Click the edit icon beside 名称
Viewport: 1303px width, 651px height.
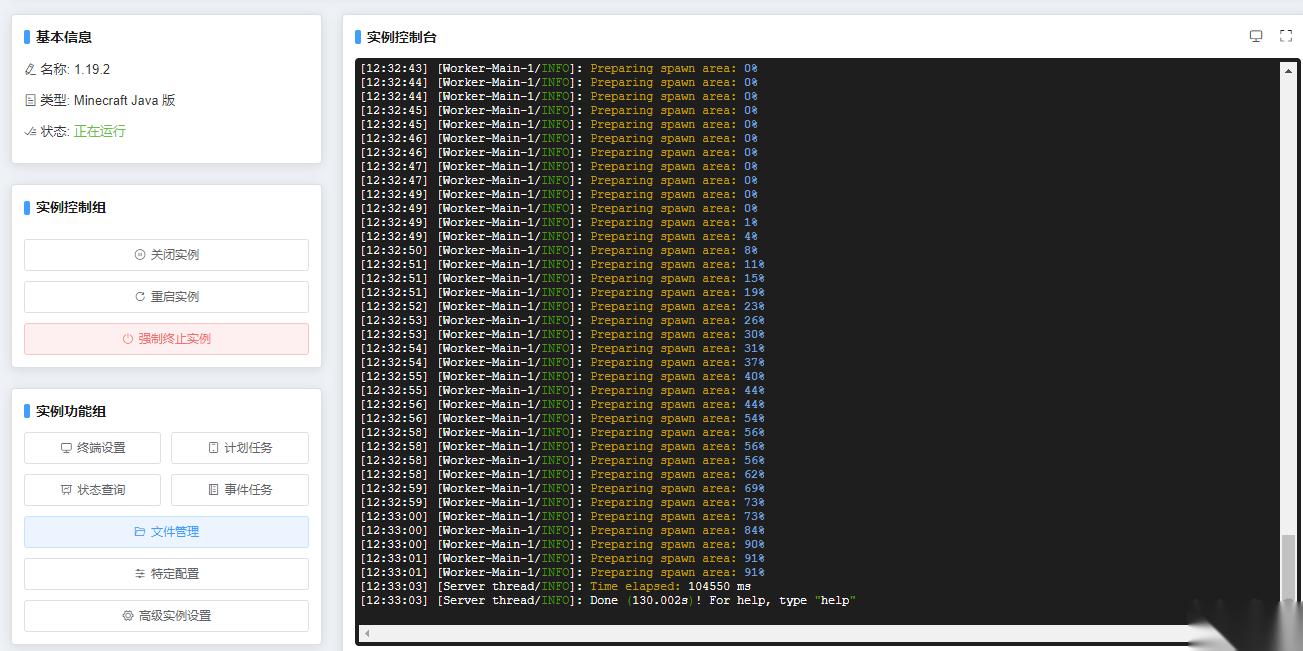(30, 69)
